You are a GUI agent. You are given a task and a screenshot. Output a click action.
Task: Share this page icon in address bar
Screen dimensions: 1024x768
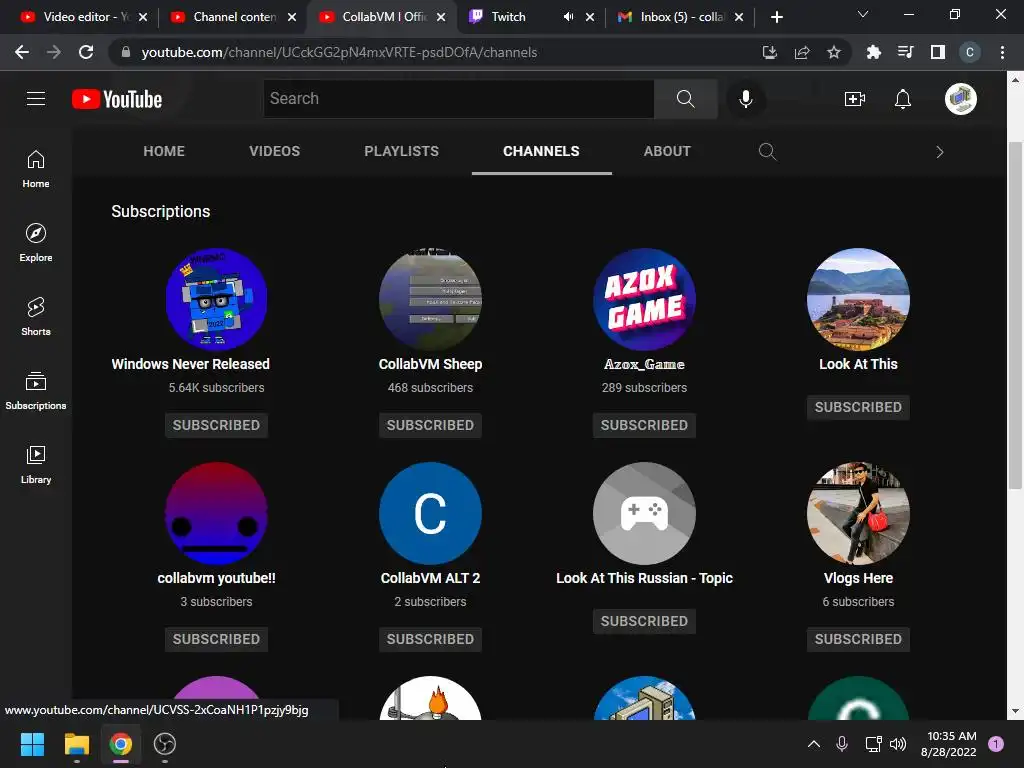802,52
